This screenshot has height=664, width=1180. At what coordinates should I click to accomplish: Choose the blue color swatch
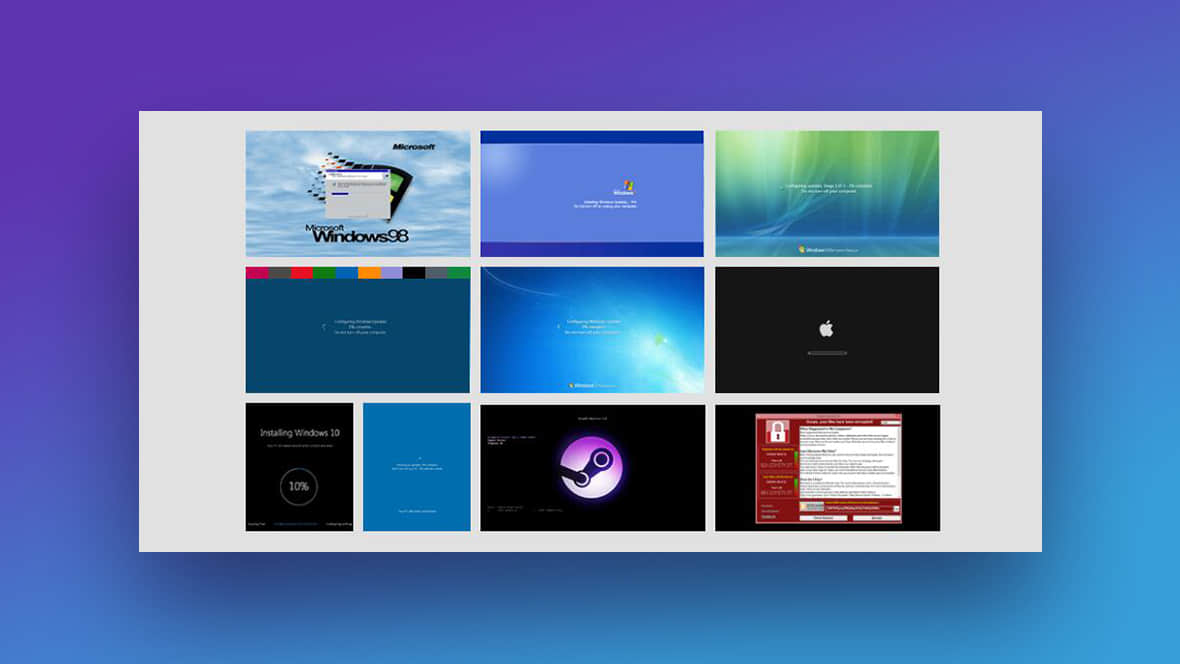coord(347,273)
